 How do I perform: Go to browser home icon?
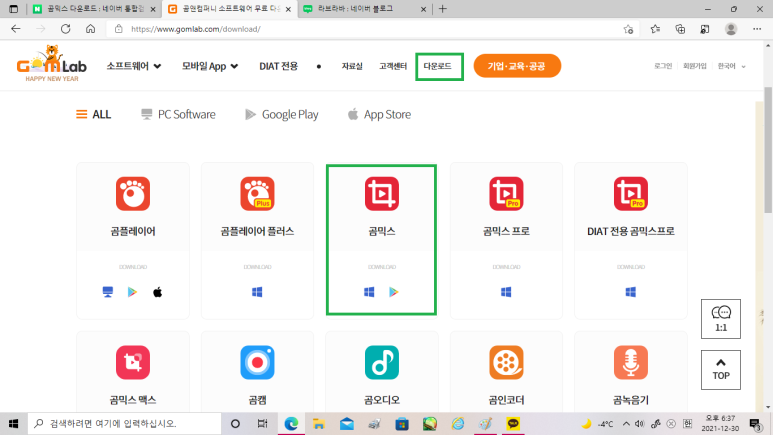(90, 29)
